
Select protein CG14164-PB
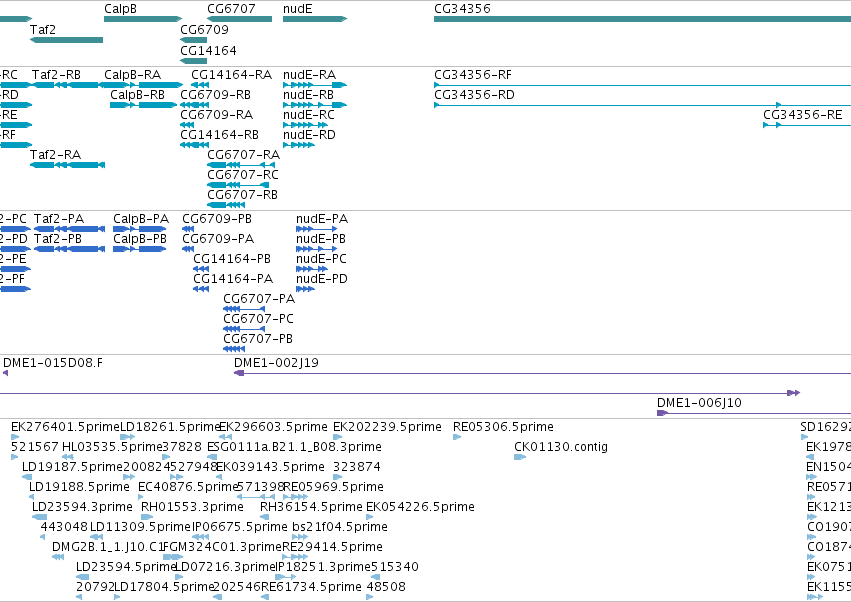click(232, 259)
